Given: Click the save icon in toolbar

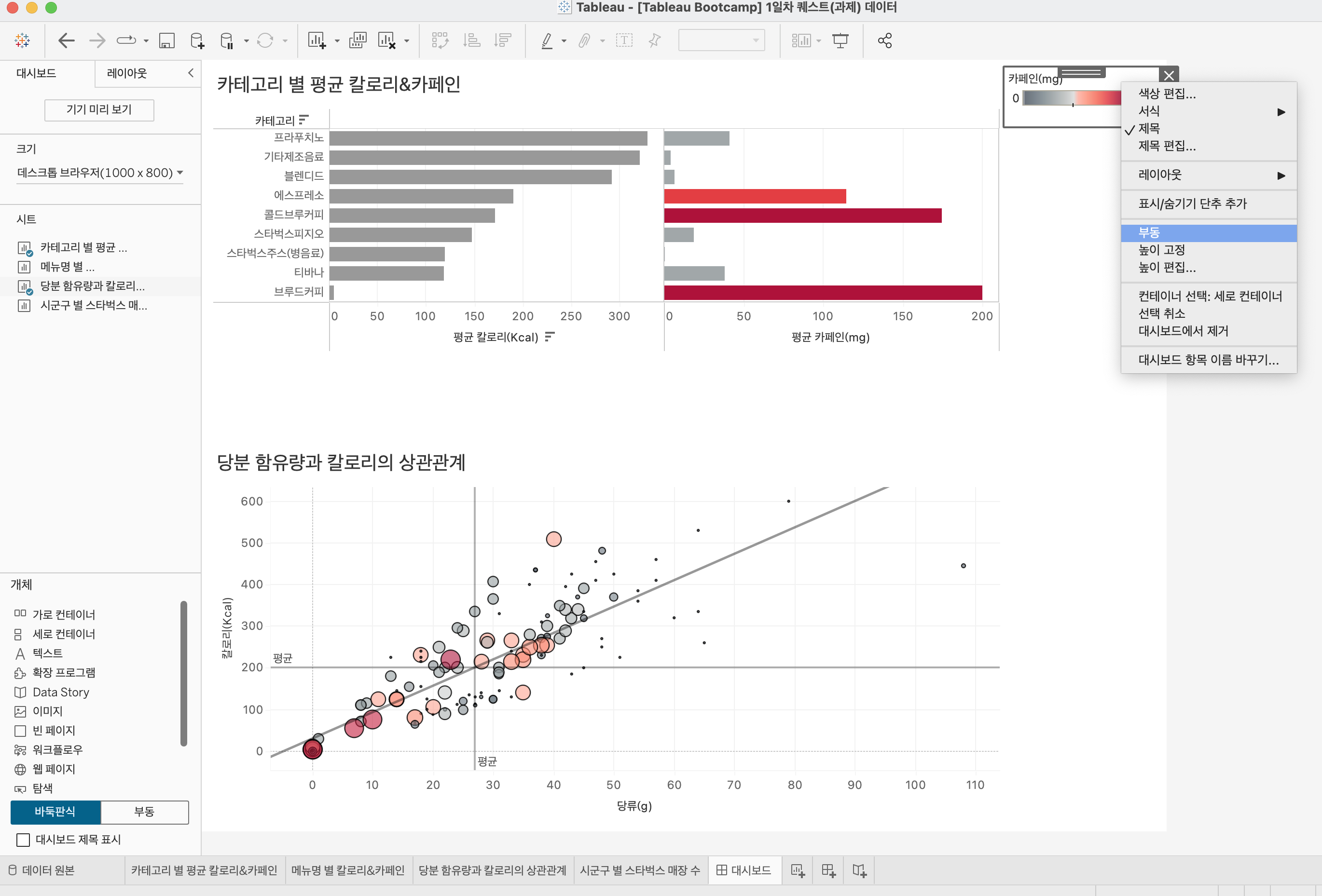Looking at the screenshot, I should tap(166, 41).
